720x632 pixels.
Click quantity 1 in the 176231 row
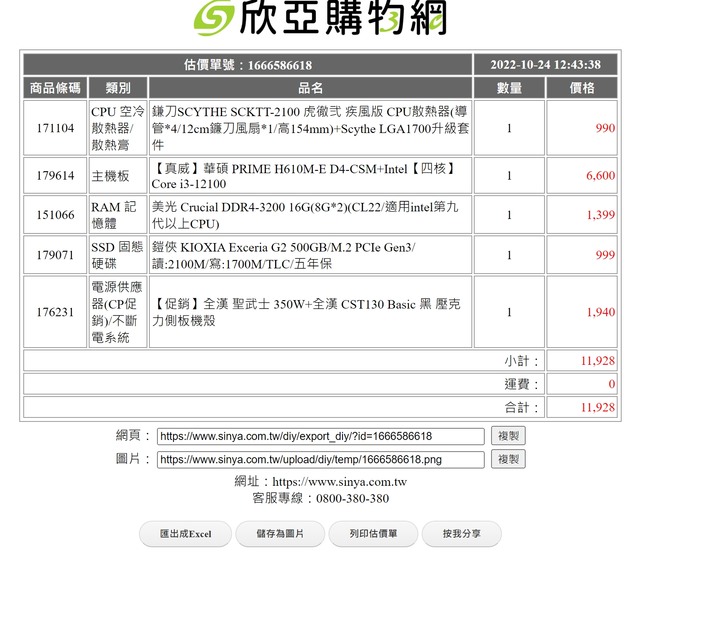(x=509, y=312)
